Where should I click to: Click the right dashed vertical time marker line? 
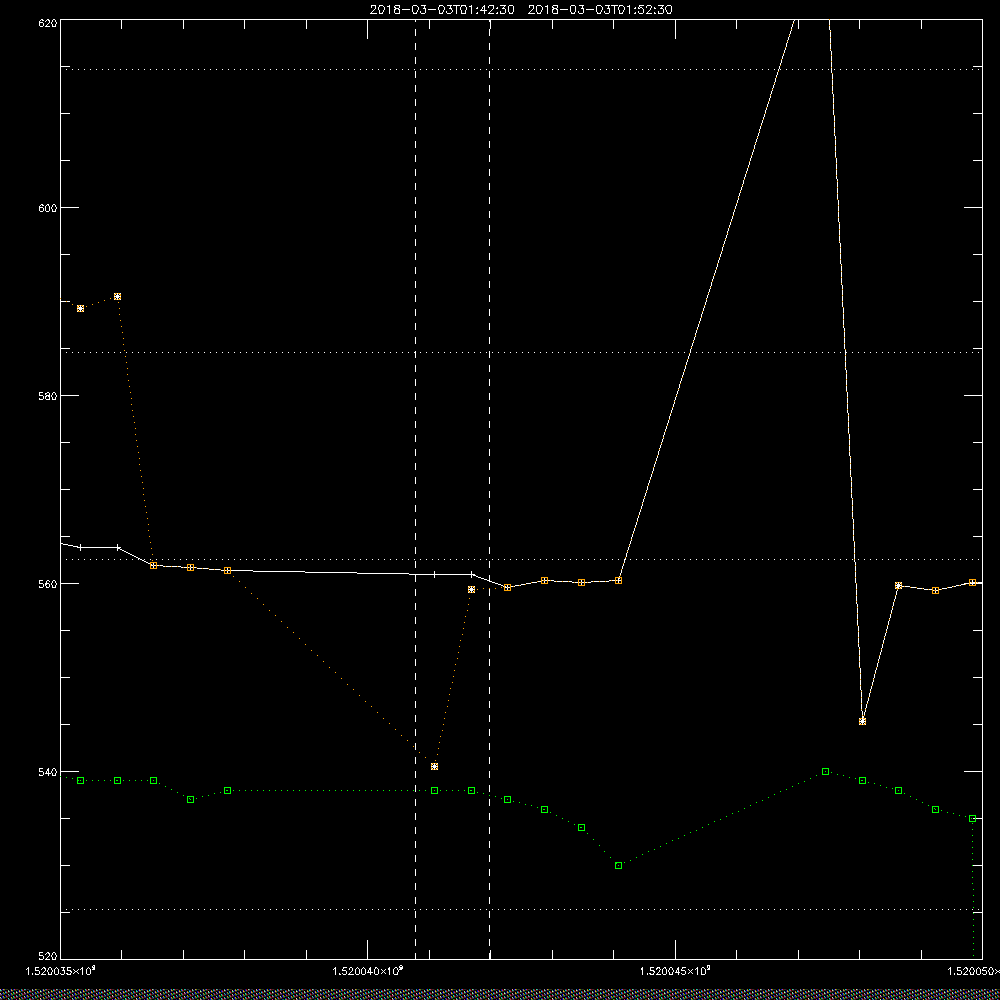pos(490,489)
